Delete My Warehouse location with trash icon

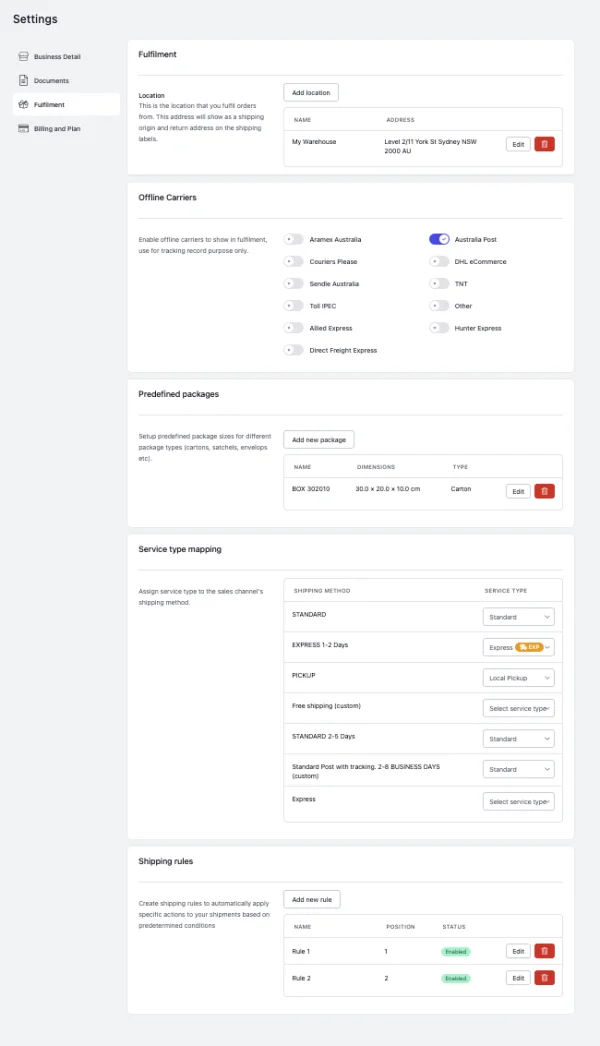[545, 144]
